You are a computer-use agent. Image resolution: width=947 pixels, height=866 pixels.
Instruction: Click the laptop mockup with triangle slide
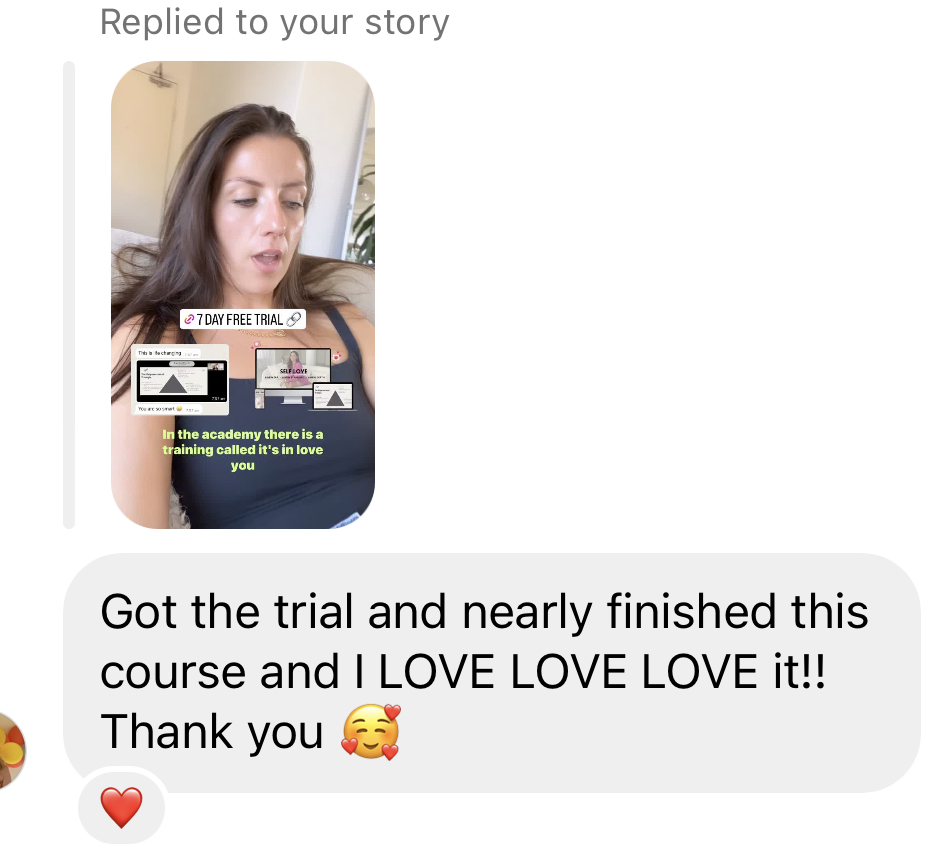(x=333, y=397)
